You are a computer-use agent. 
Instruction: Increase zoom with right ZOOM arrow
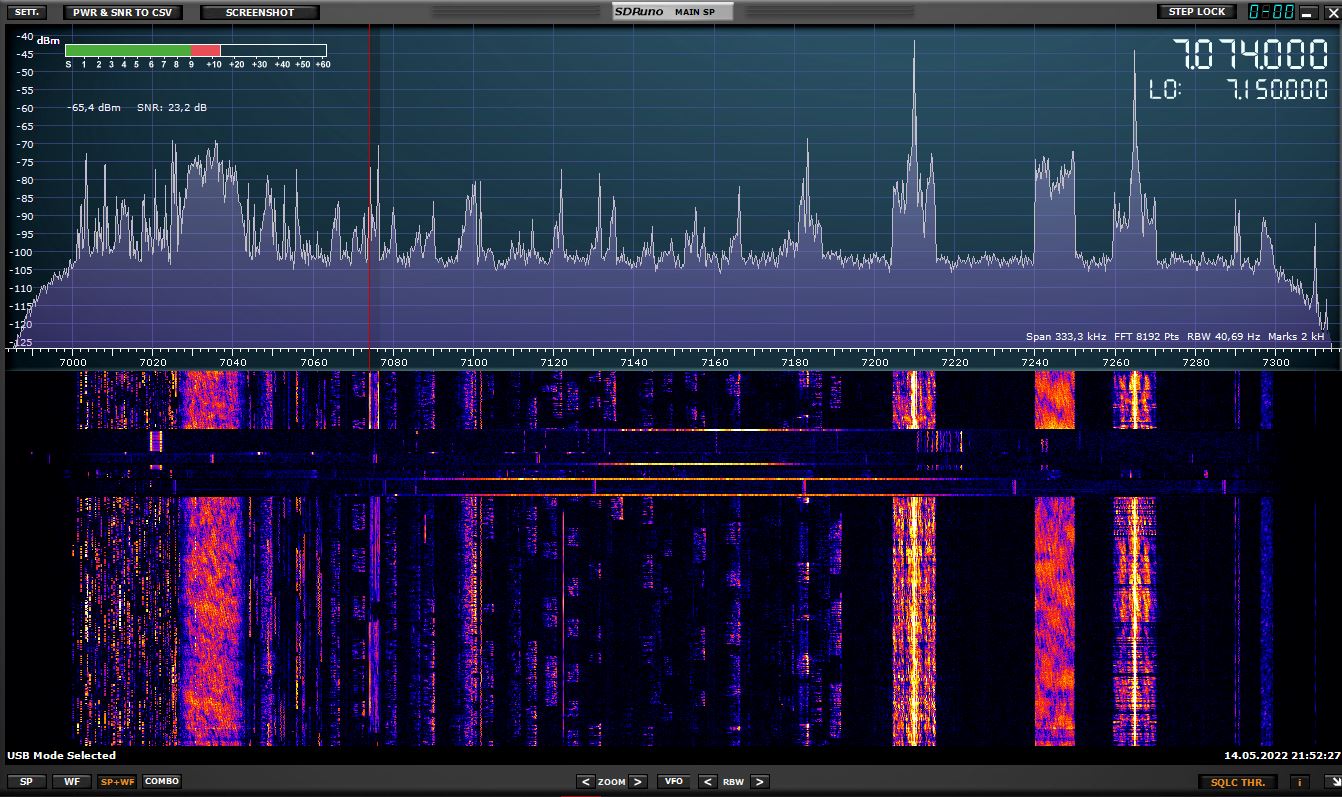coord(638,782)
